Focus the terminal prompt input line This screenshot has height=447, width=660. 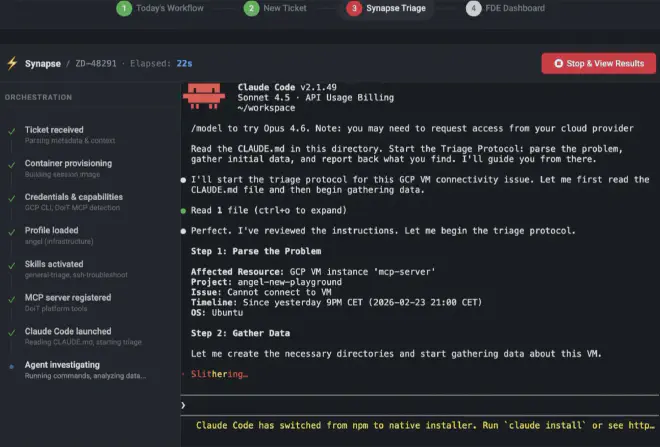(420, 405)
